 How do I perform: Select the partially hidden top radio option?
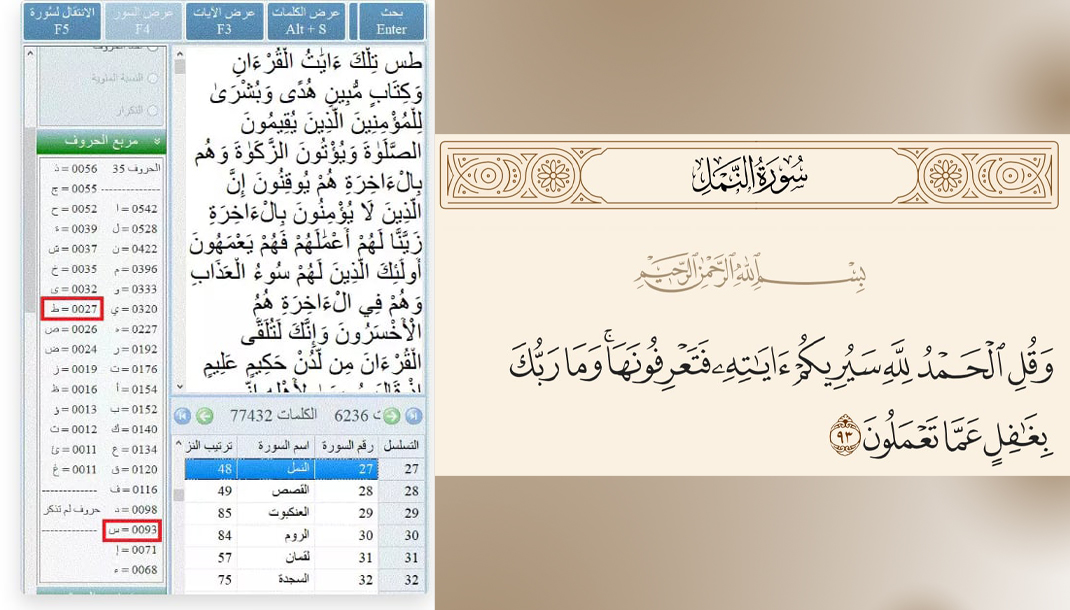click(x=153, y=47)
